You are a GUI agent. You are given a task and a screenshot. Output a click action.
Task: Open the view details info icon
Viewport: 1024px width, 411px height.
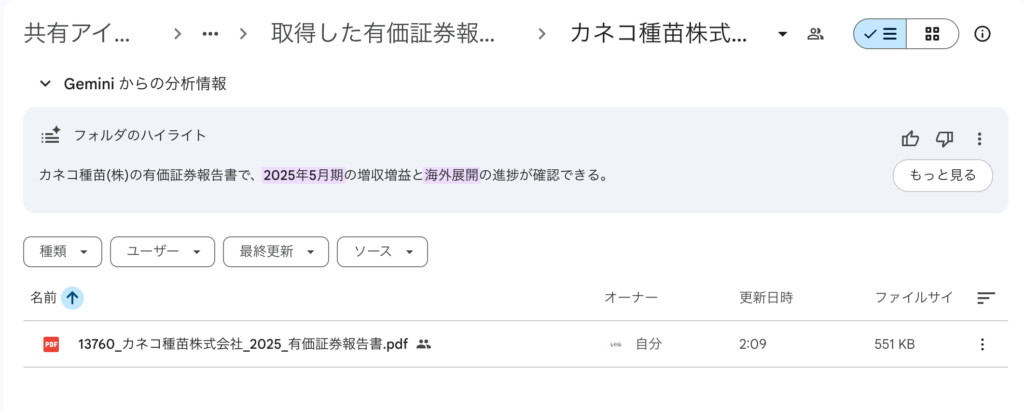(982, 34)
